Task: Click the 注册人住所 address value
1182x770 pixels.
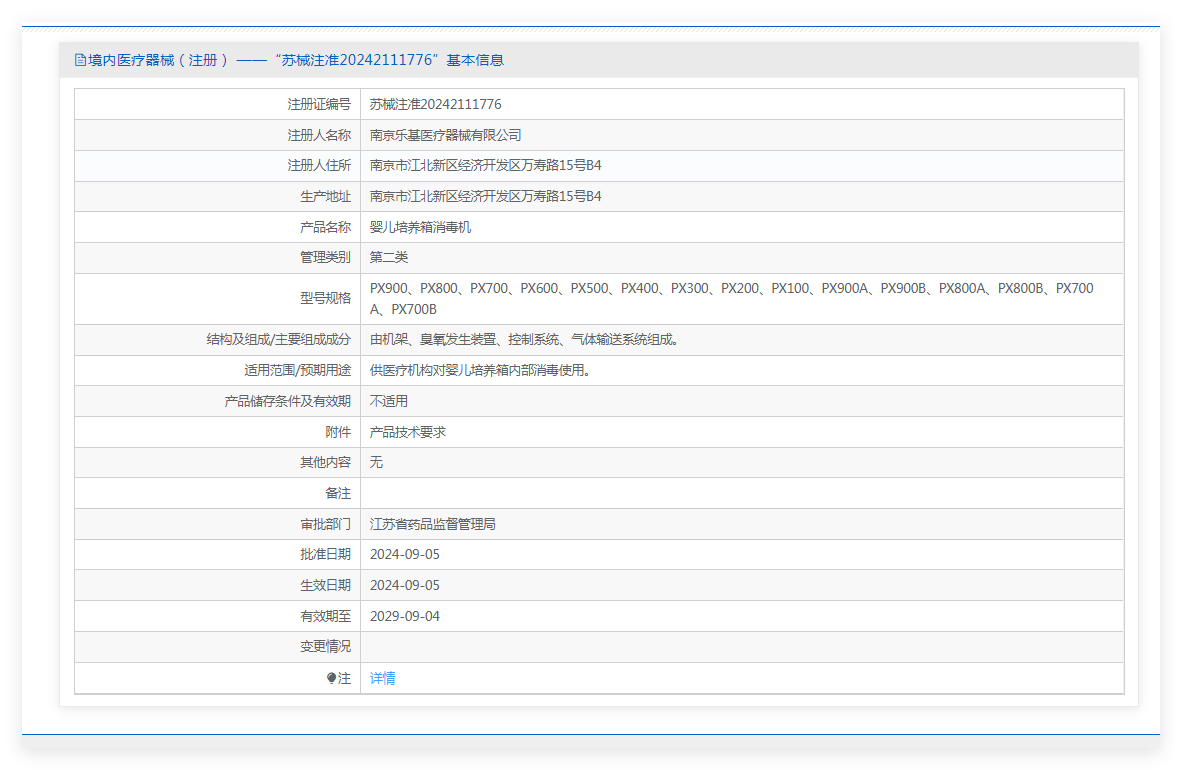Action: pos(485,165)
